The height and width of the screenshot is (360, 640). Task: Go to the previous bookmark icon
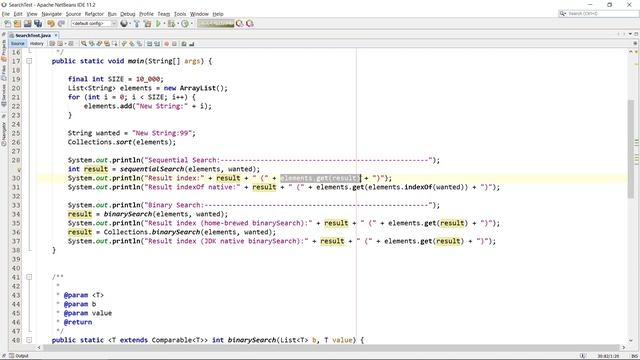124,43
